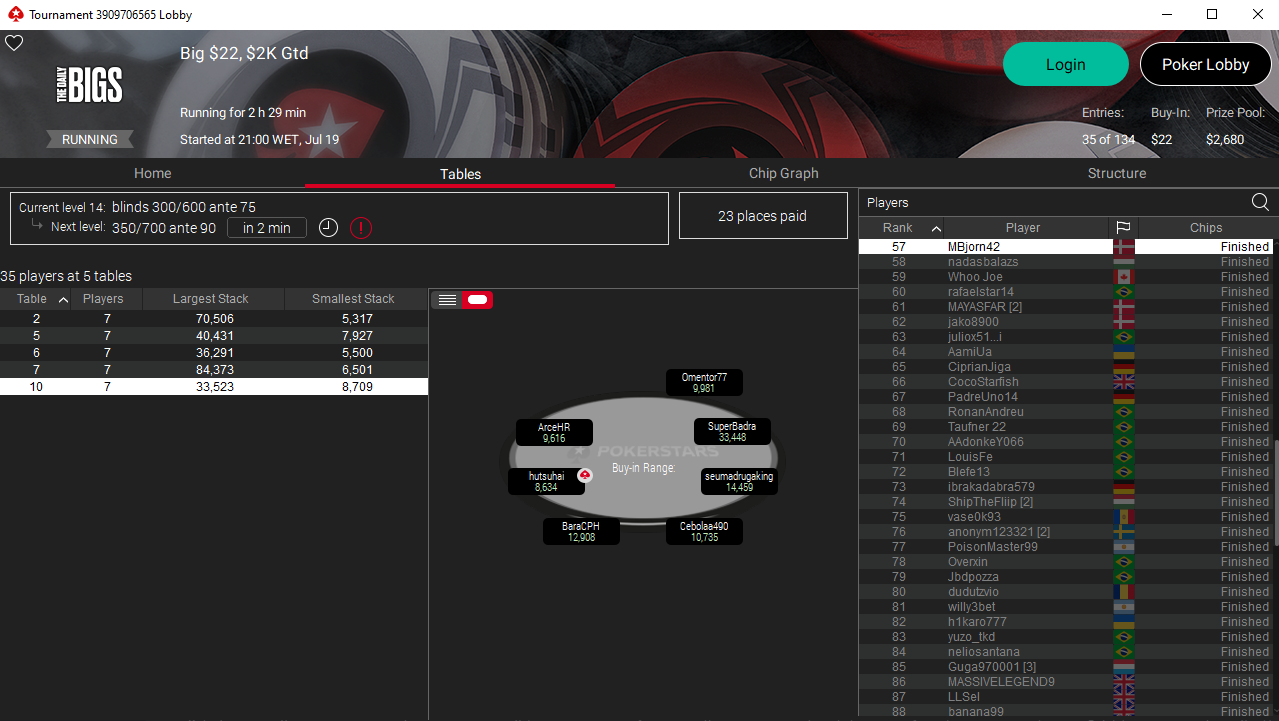Viewport: 1279px width, 721px height.
Task: Select player neliosantana in the list
Action: (1065, 652)
